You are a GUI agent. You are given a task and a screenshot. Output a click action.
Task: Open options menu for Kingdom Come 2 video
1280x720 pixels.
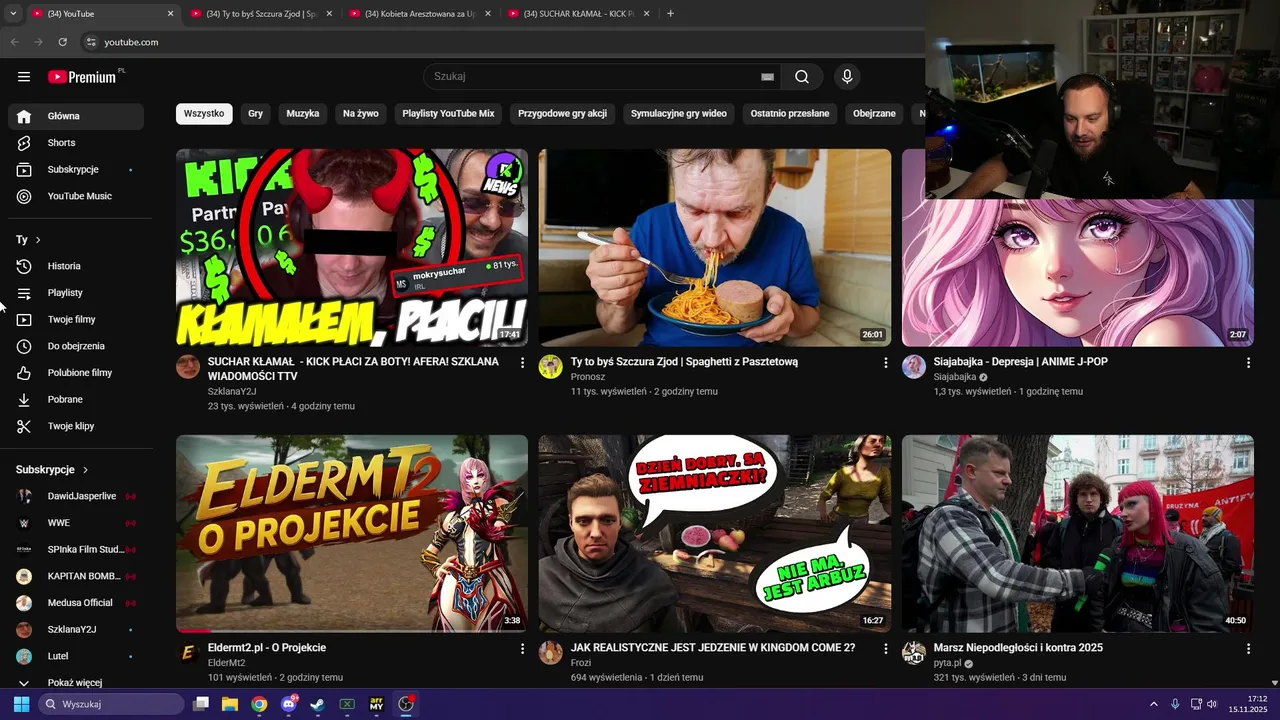pyautogui.click(x=885, y=649)
